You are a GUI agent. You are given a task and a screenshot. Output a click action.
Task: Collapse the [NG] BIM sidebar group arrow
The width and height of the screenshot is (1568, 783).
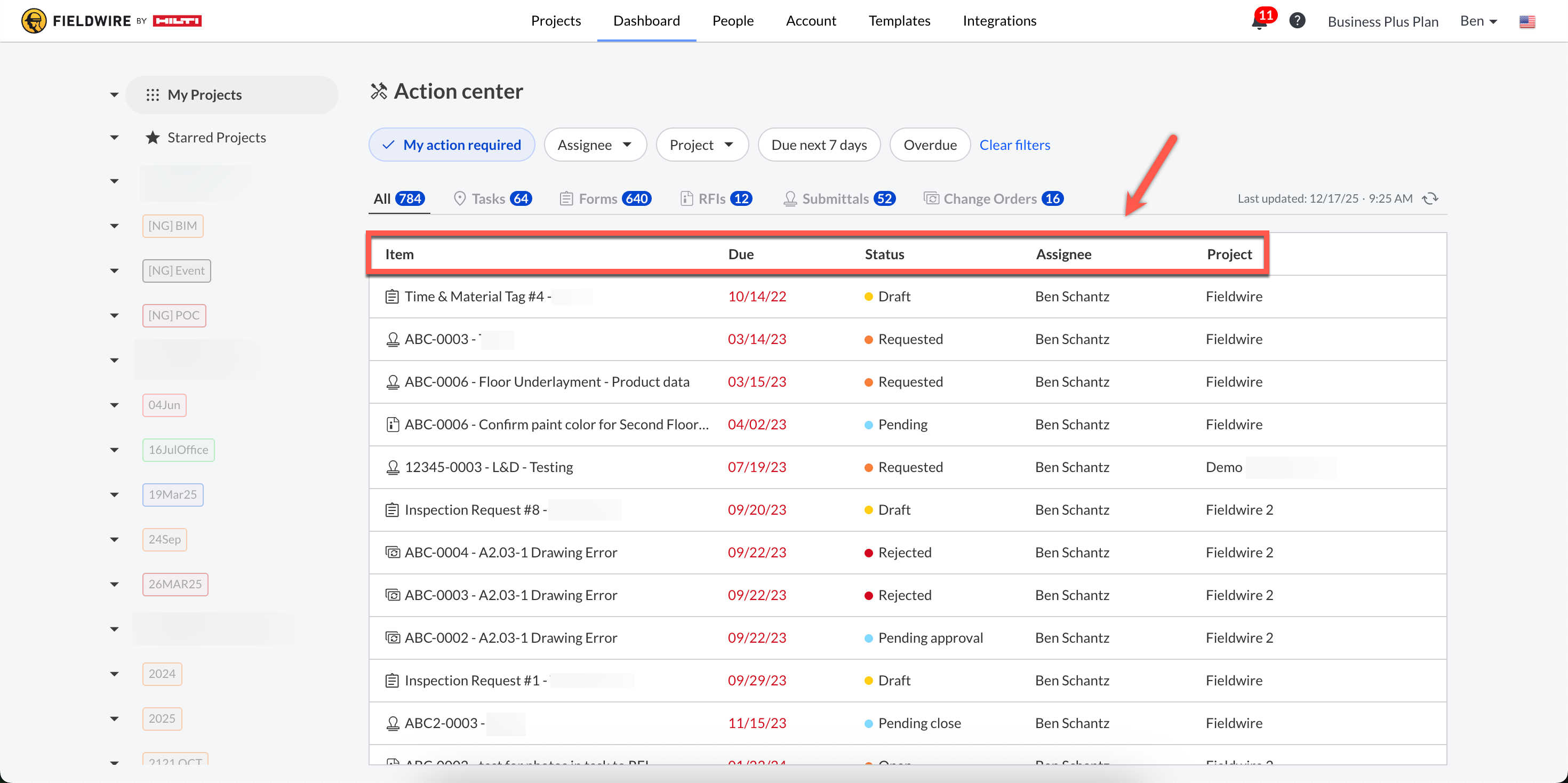pos(114,226)
